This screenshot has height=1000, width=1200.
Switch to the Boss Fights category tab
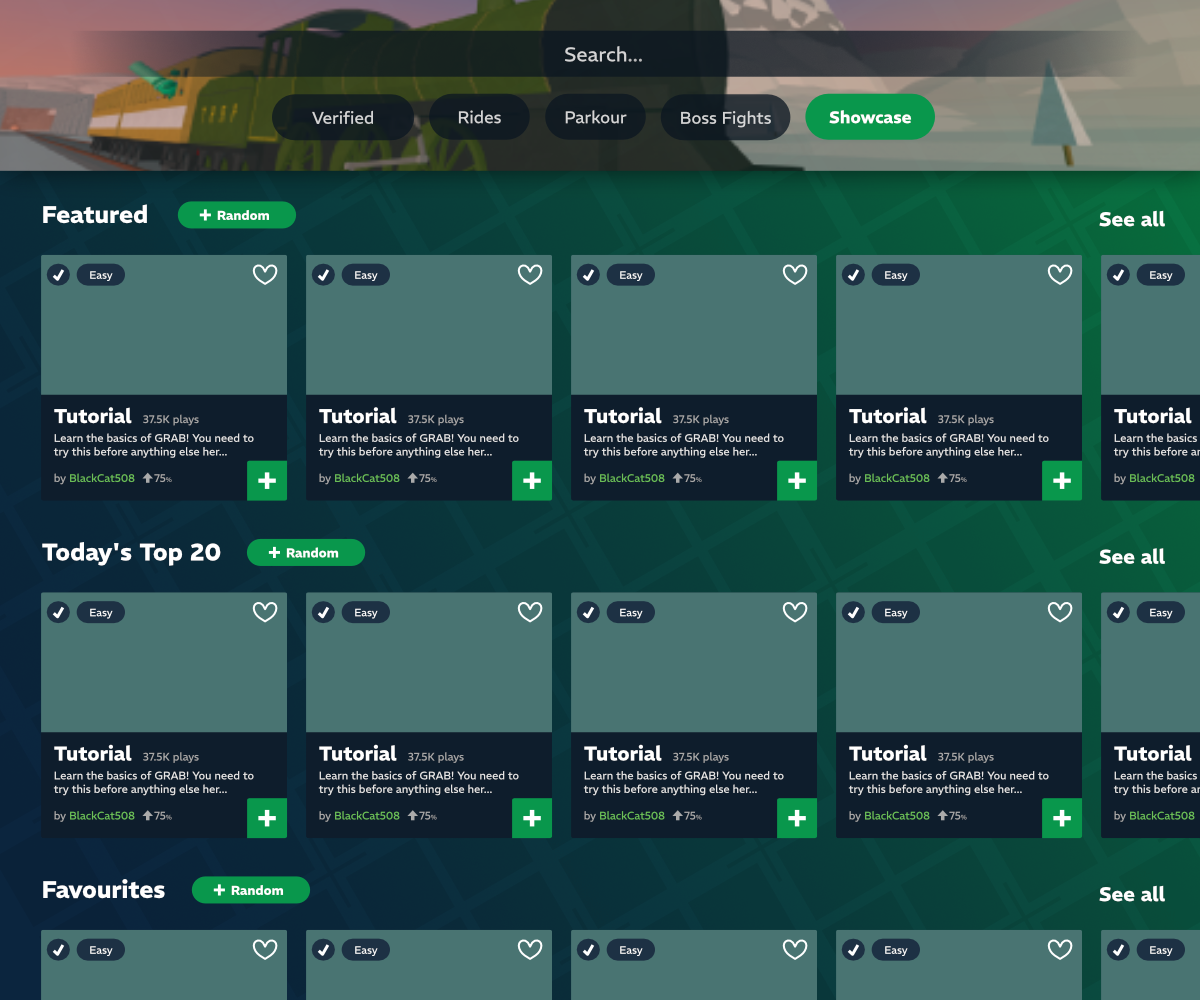(x=725, y=118)
